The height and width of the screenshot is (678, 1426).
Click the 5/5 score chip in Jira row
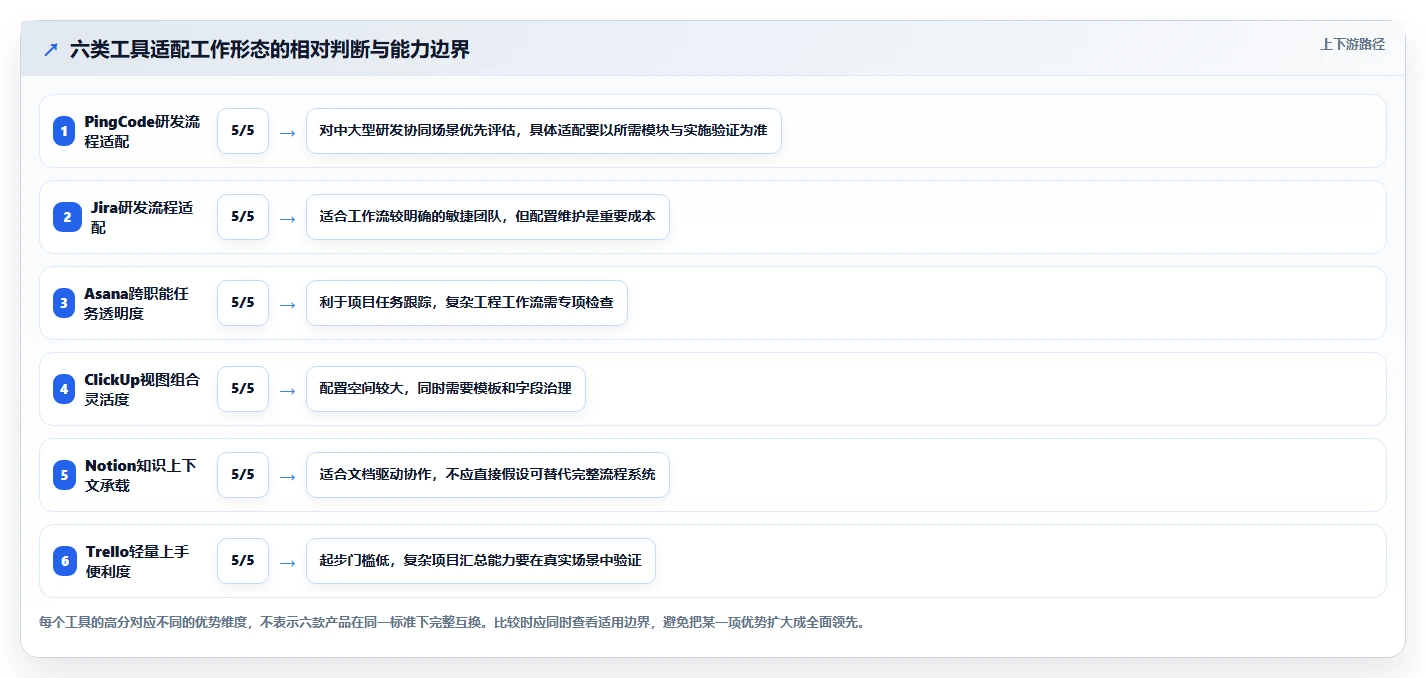243,217
